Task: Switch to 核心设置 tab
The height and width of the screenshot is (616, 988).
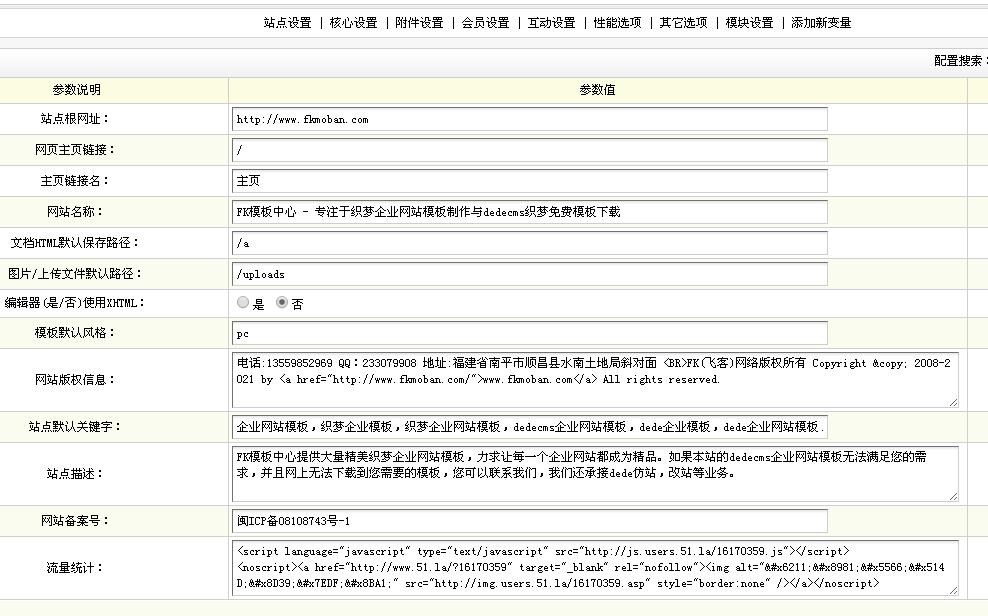Action: pos(353,23)
